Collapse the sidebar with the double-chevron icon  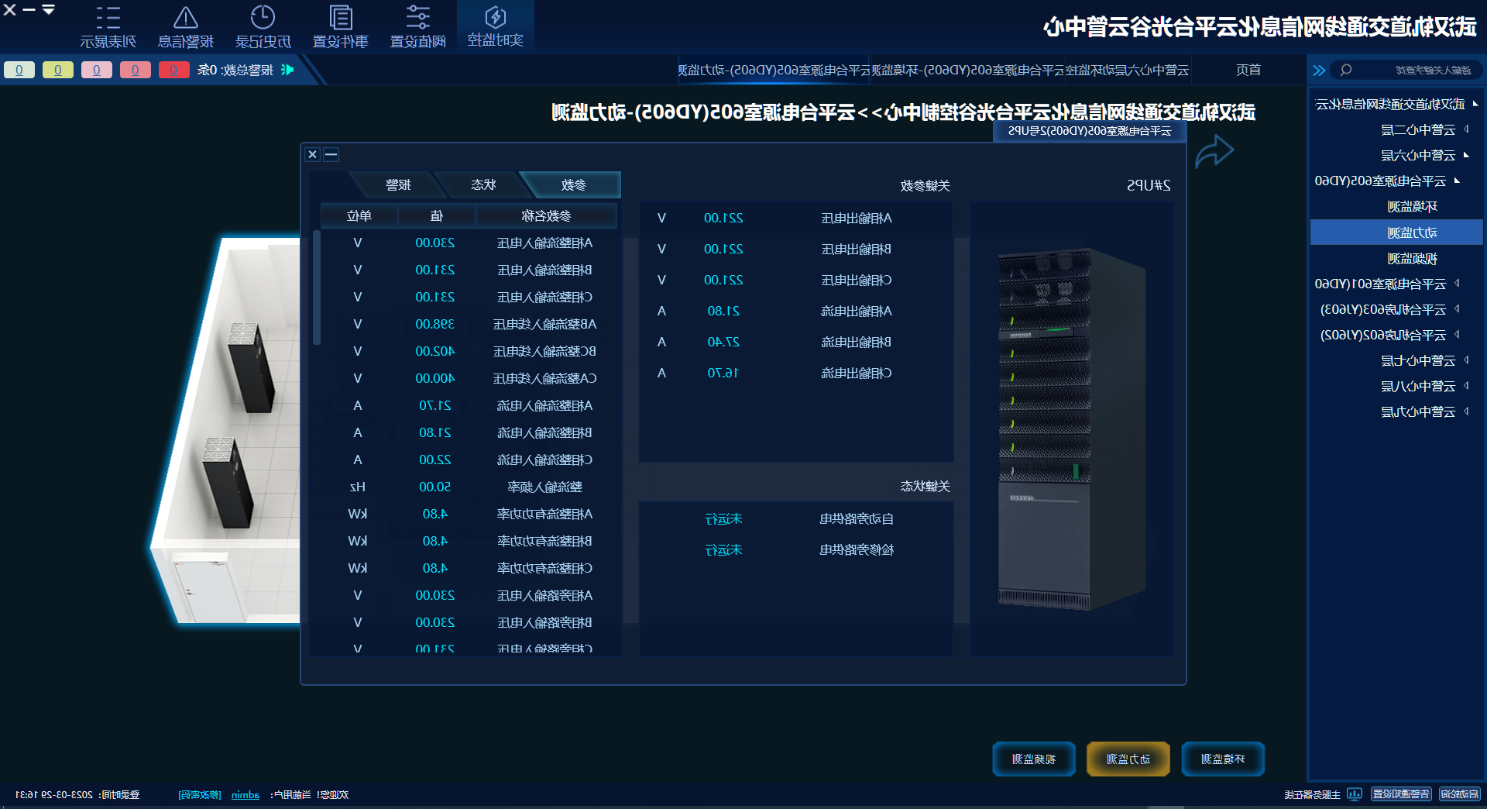pos(1319,70)
